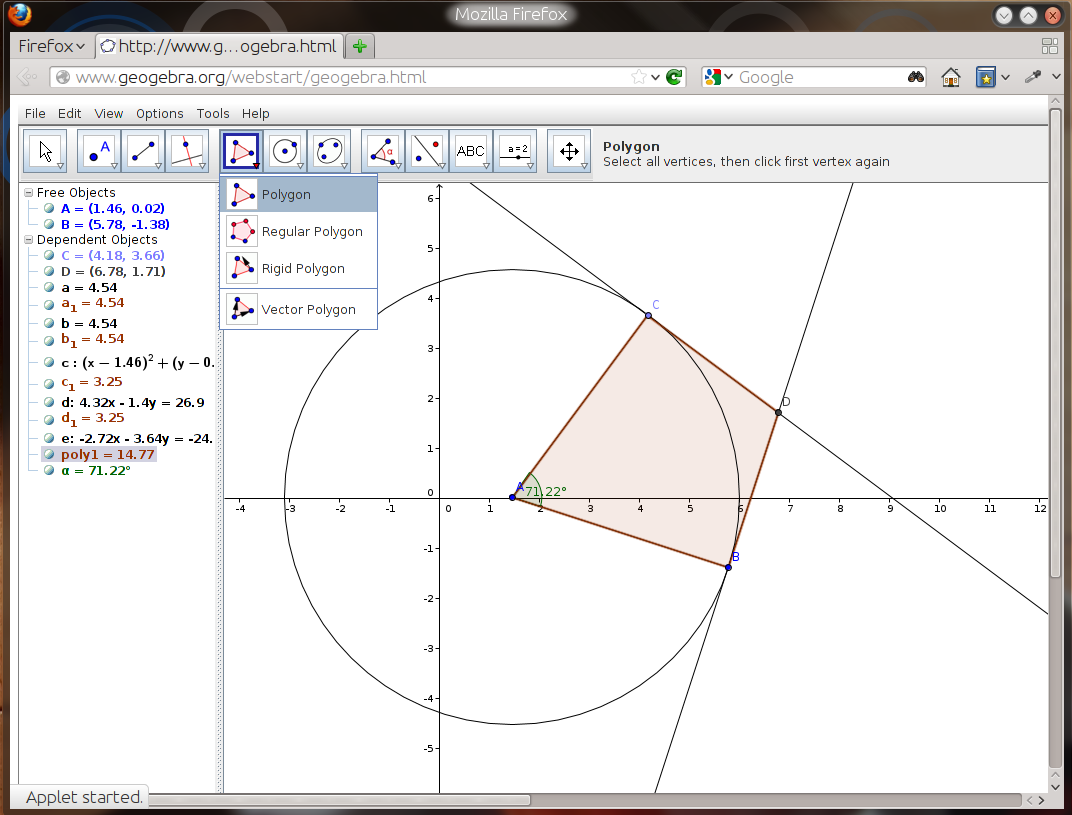Select the Perpendicular Line tool
The width and height of the screenshot is (1072, 815).
pos(187,150)
